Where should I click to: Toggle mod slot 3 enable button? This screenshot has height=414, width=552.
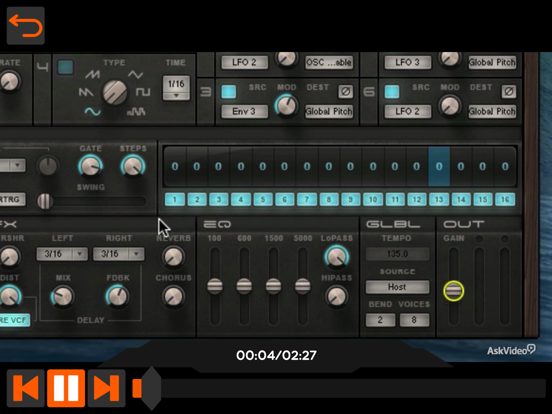[x=229, y=92]
